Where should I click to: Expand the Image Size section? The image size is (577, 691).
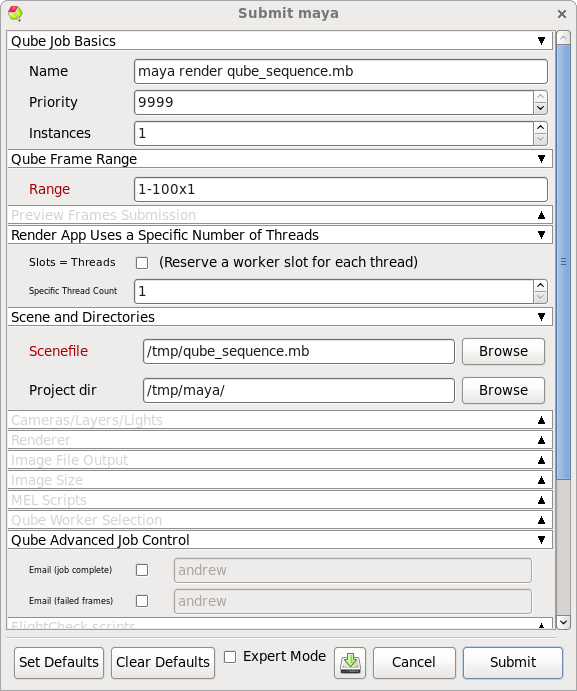click(x=280, y=480)
